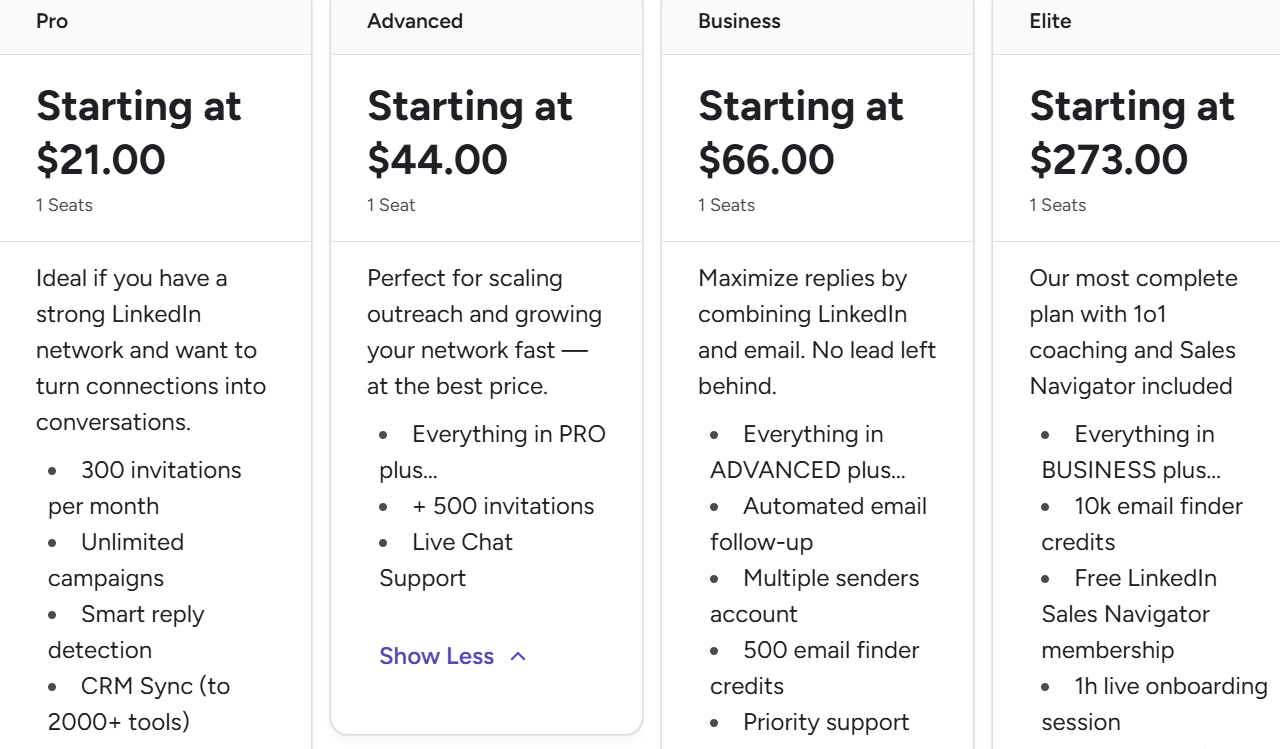Select the Advanced plan title
The height and width of the screenshot is (749, 1280).
coord(415,21)
